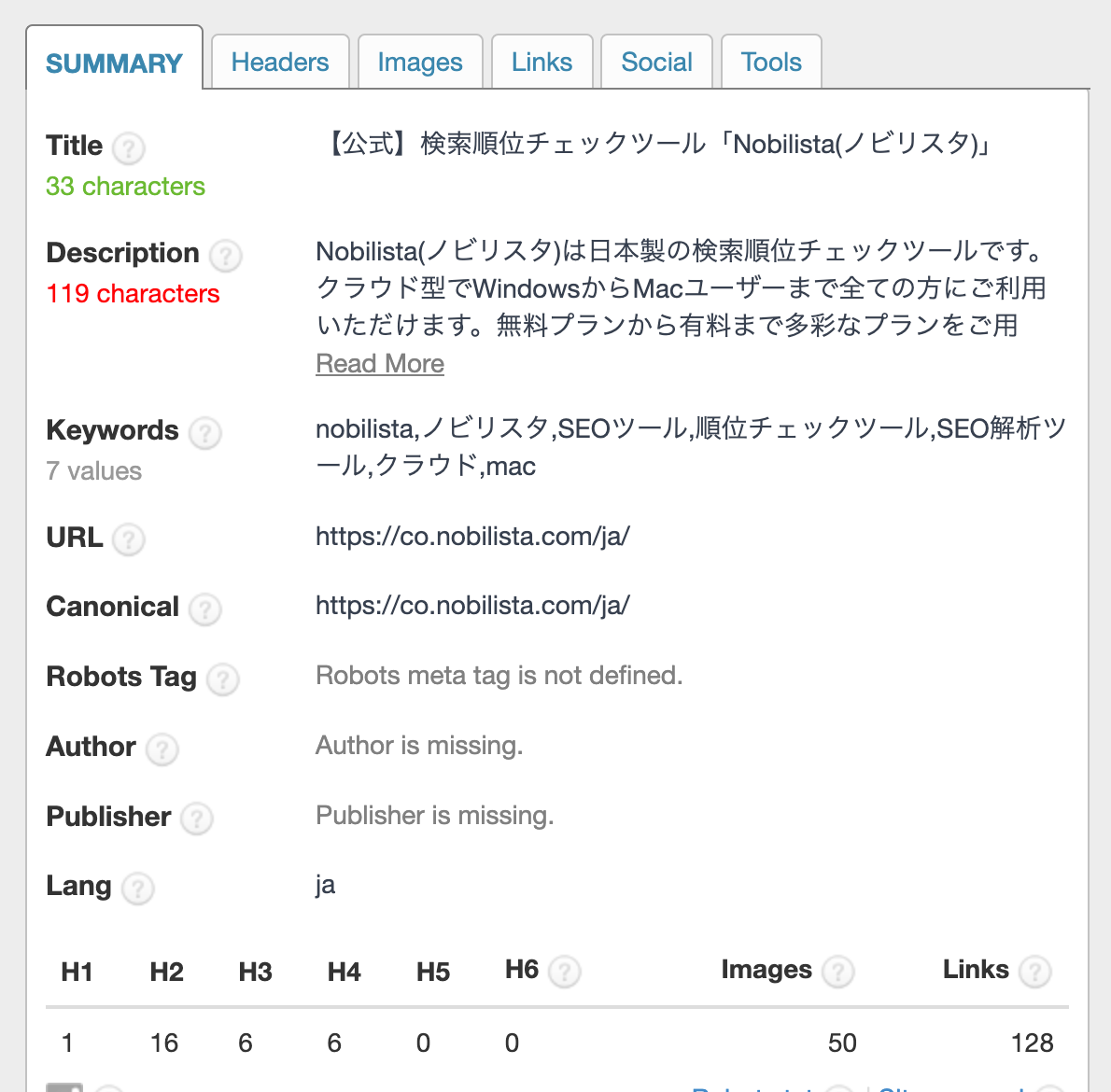Switch to the Headers tab
This screenshot has width=1111, height=1092.
click(x=280, y=62)
